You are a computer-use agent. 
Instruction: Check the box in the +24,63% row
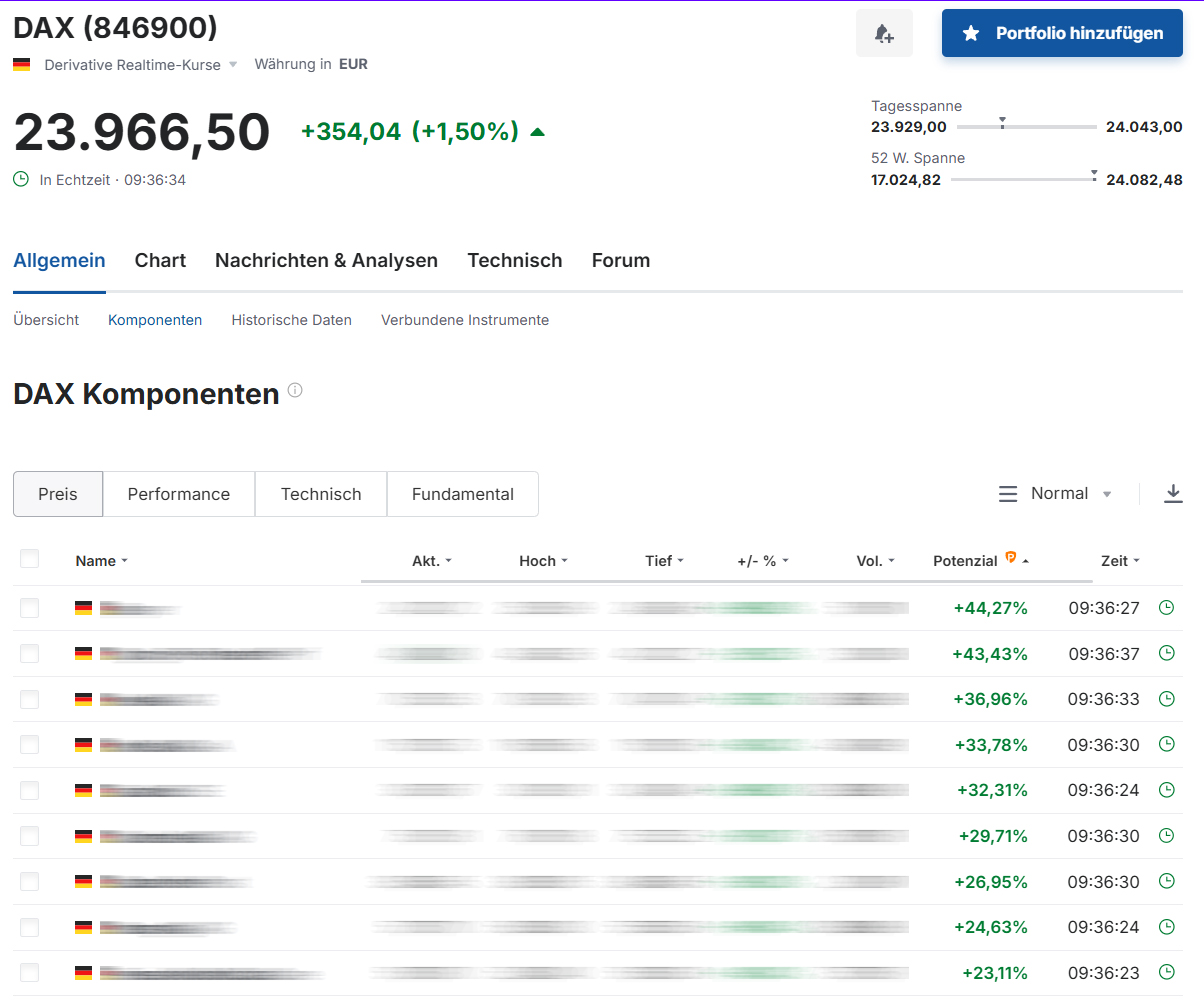tap(29, 927)
